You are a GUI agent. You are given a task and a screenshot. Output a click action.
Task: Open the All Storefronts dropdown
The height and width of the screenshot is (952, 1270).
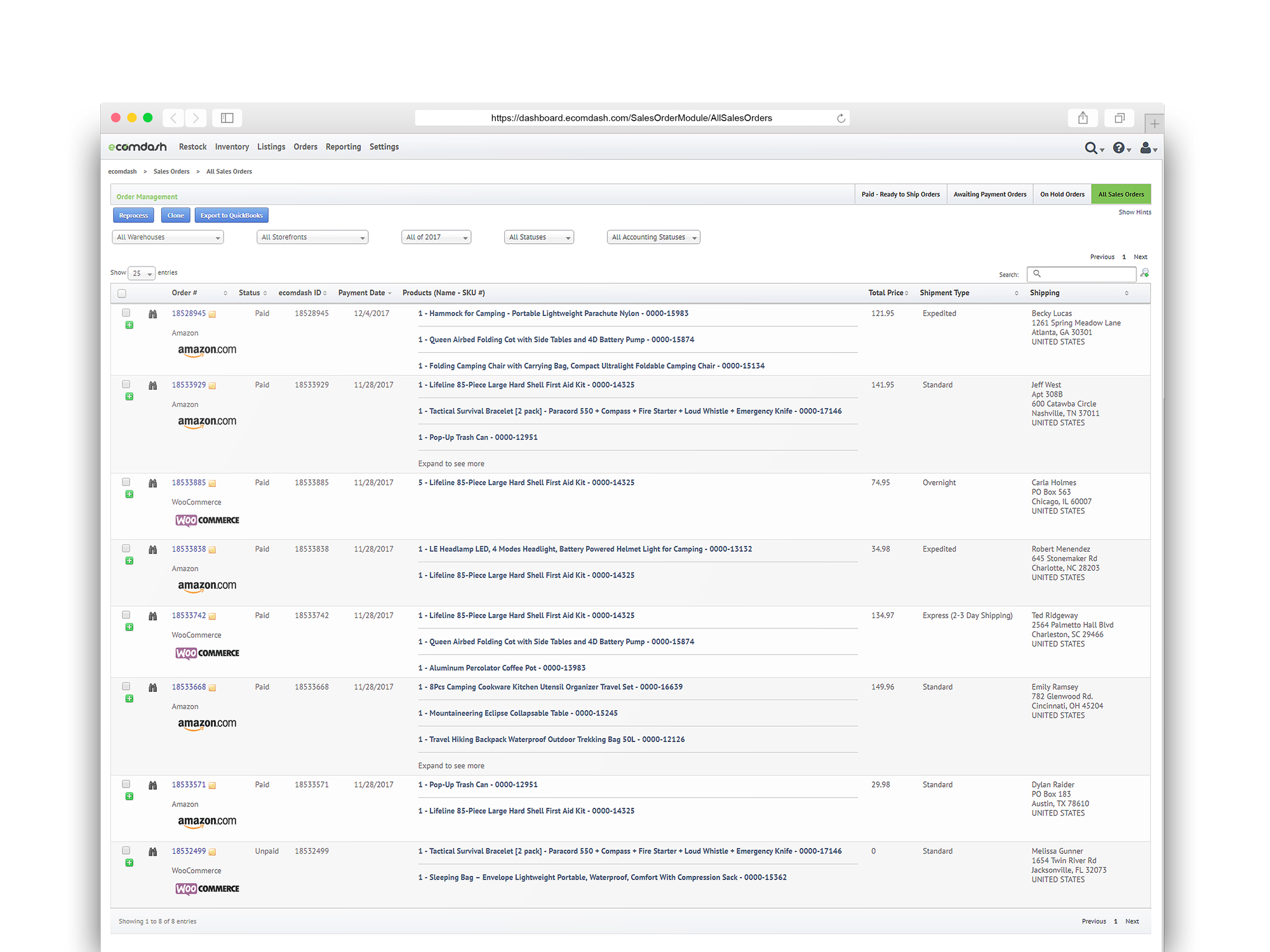pyautogui.click(x=312, y=237)
